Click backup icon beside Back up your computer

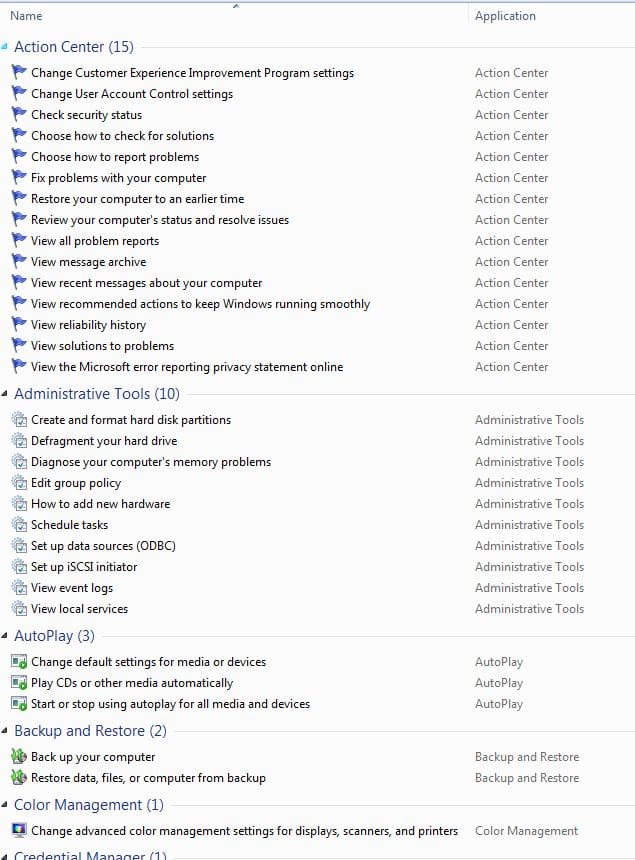point(19,757)
